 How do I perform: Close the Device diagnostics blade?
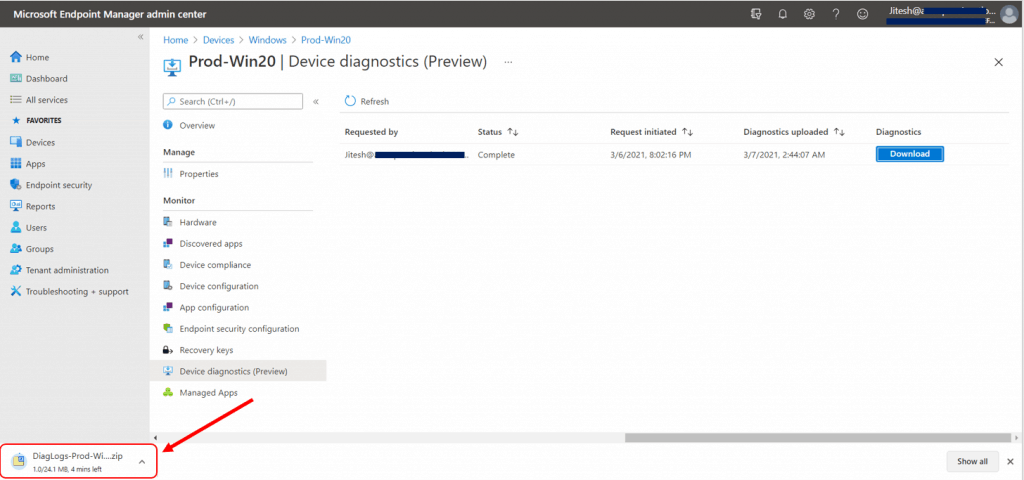pyautogui.click(x=999, y=62)
